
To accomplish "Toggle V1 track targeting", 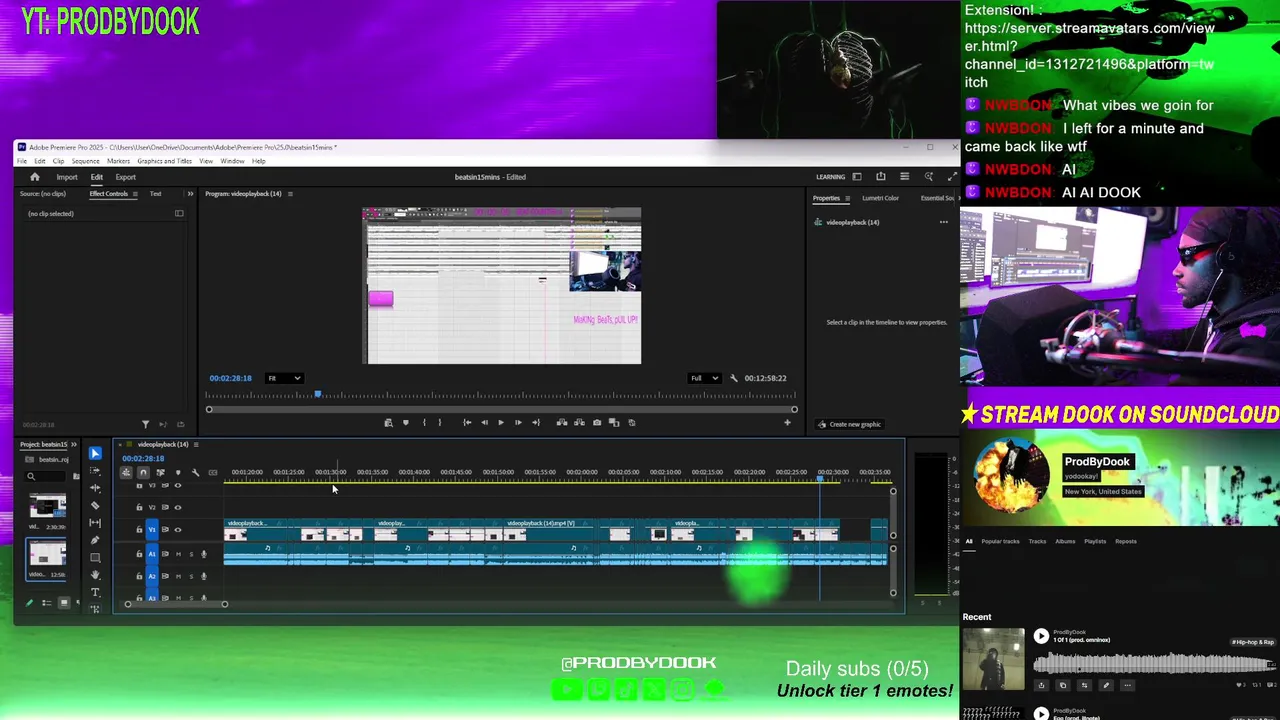I will [152, 529].
